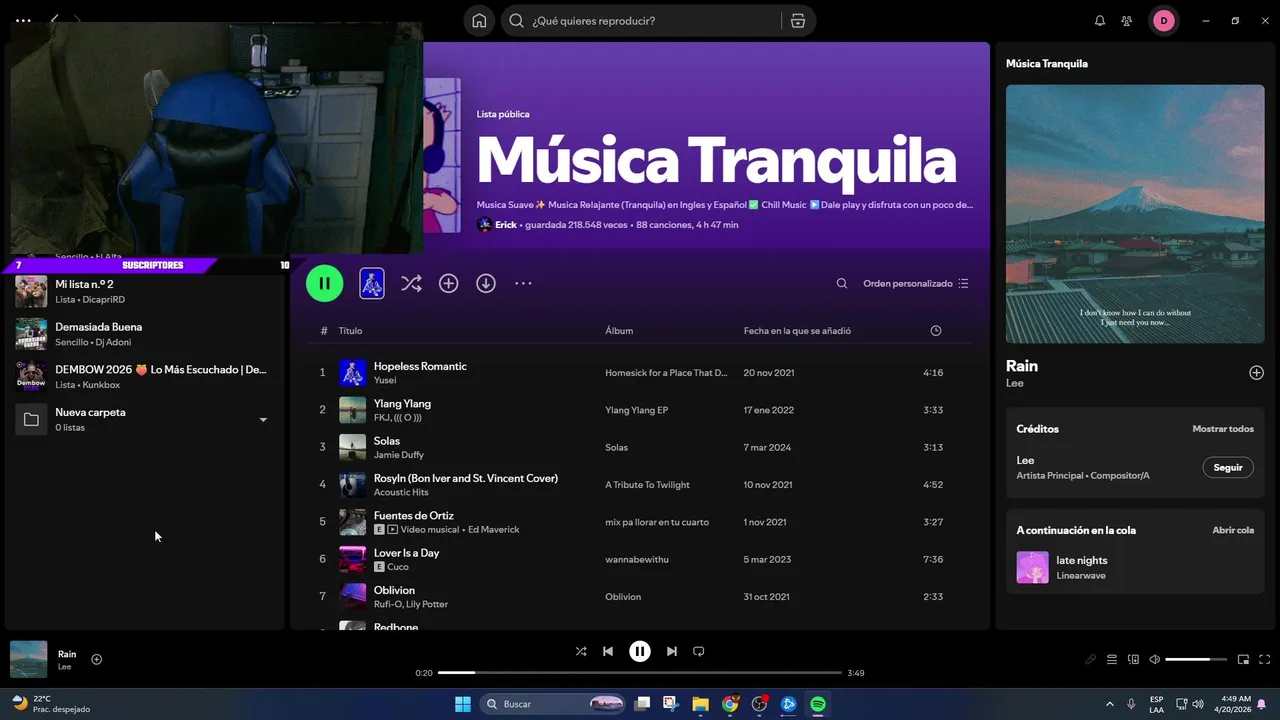Add Rain to library from right panel
The image size is (1280, 720).
[1257, 373]
